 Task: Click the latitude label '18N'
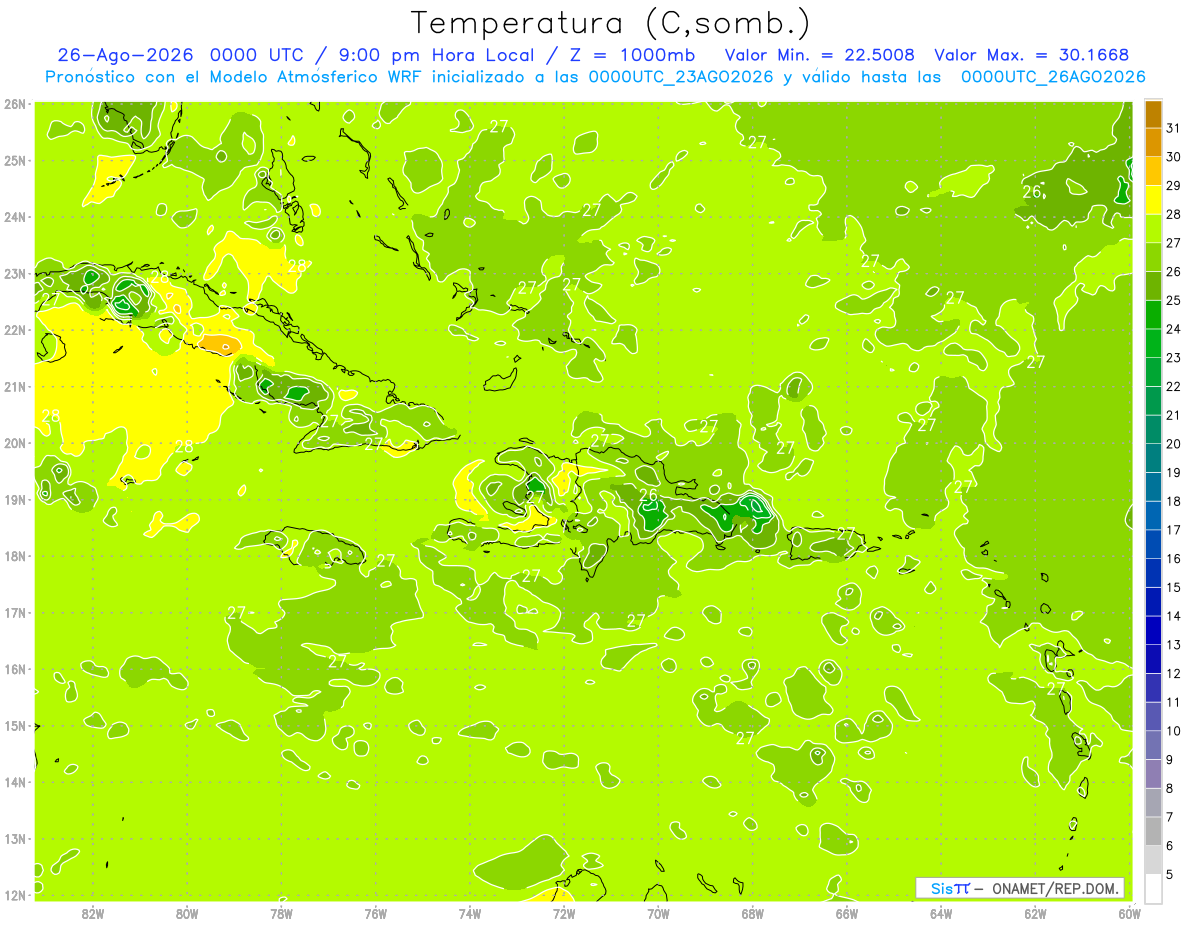pos(15,556)
